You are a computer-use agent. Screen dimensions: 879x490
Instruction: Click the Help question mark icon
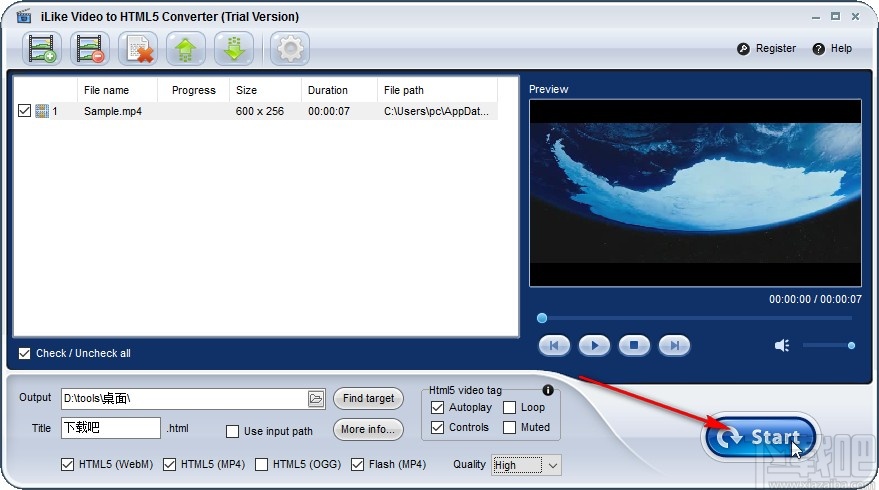(818, 49)
